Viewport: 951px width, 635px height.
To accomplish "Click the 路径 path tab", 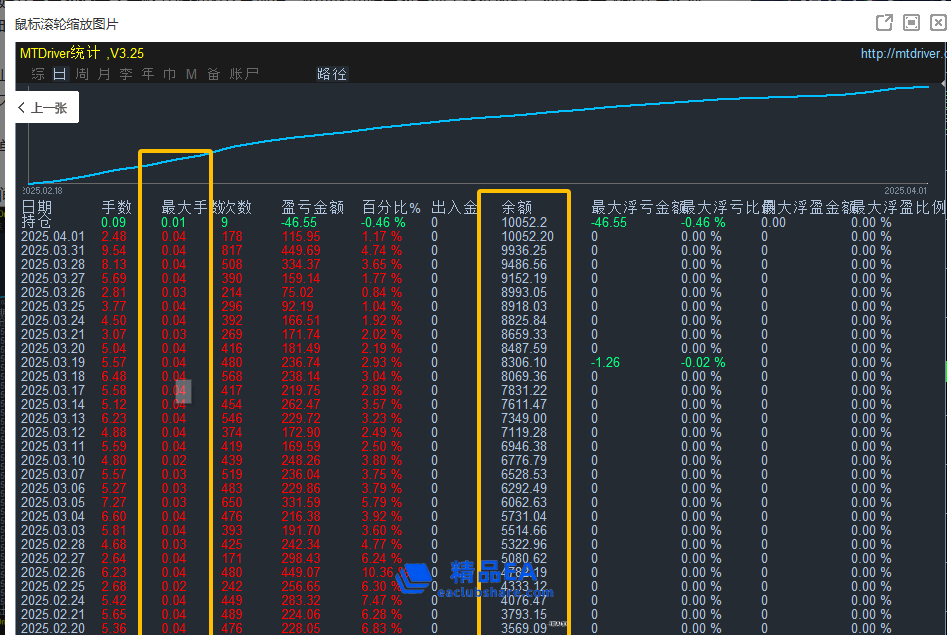I will [x=331, y=74].
